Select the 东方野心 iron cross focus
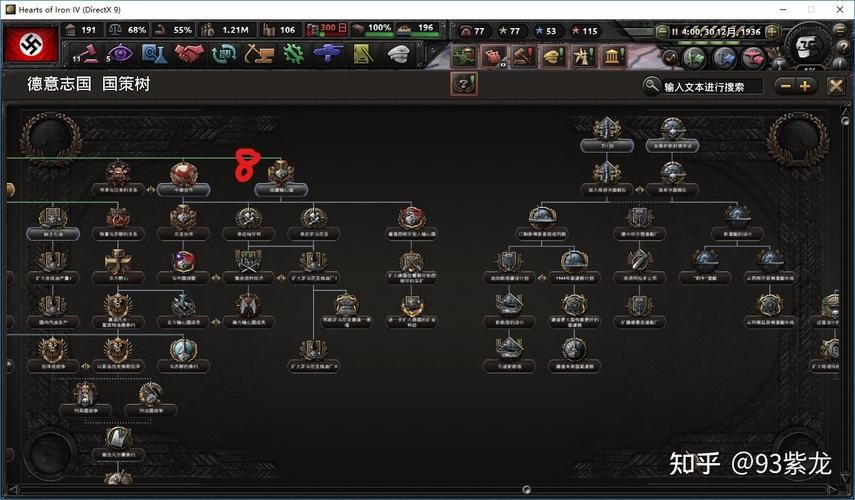 118,267
